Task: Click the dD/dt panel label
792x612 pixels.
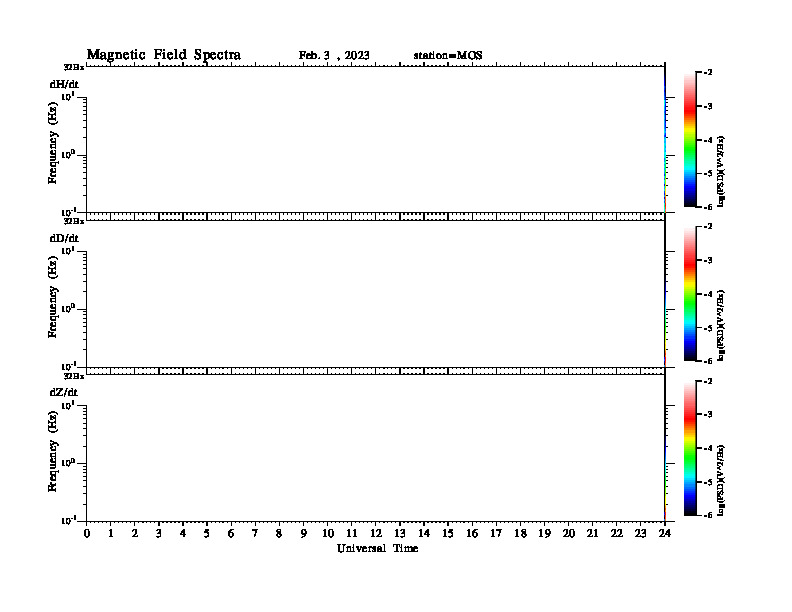Action: (x=64, y=238)
